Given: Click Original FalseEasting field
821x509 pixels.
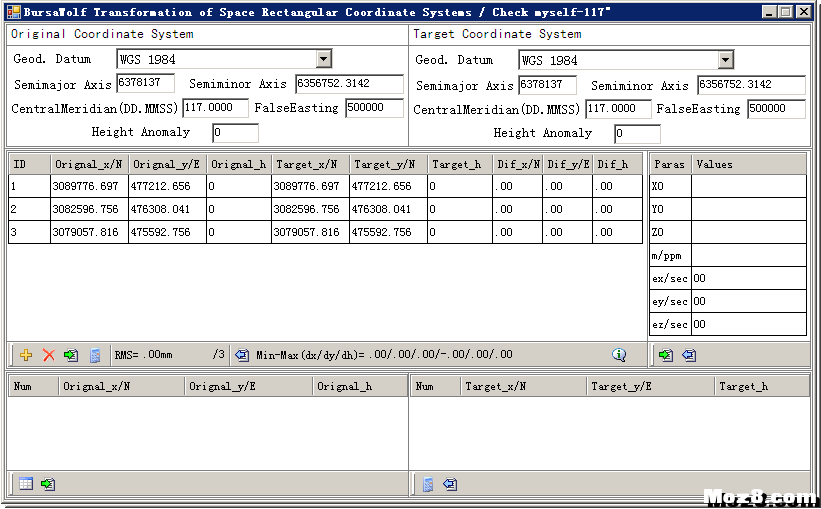Looking at the screenshot, I should click(374, 108).
